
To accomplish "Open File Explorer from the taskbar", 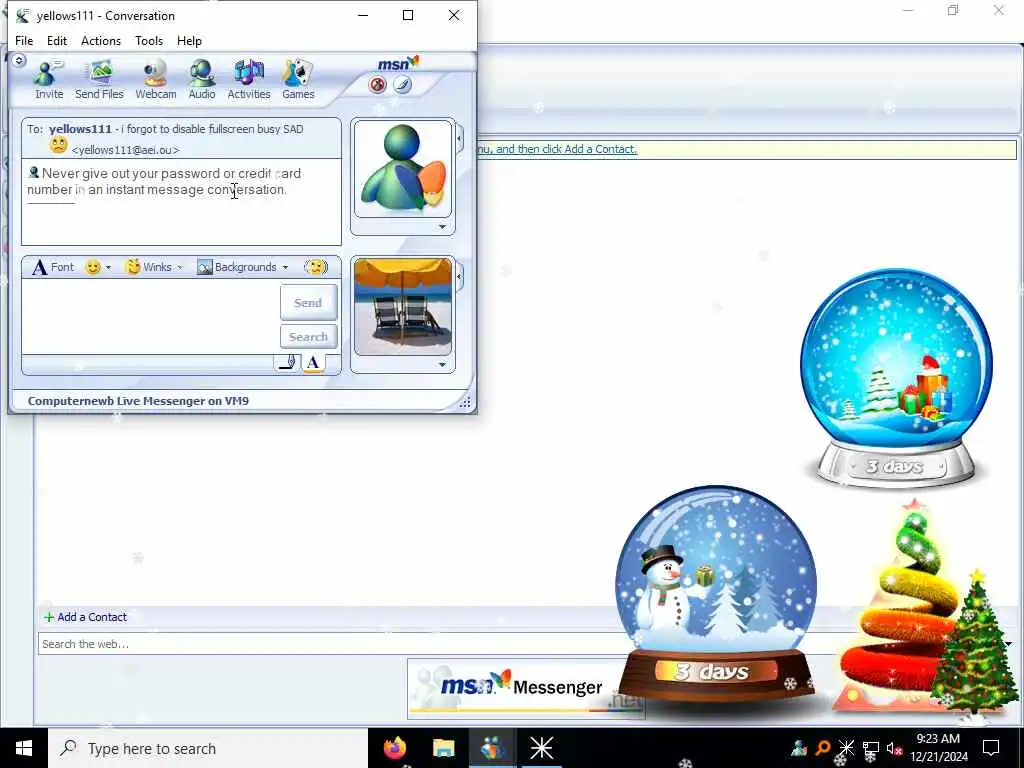I will (443, 748).
